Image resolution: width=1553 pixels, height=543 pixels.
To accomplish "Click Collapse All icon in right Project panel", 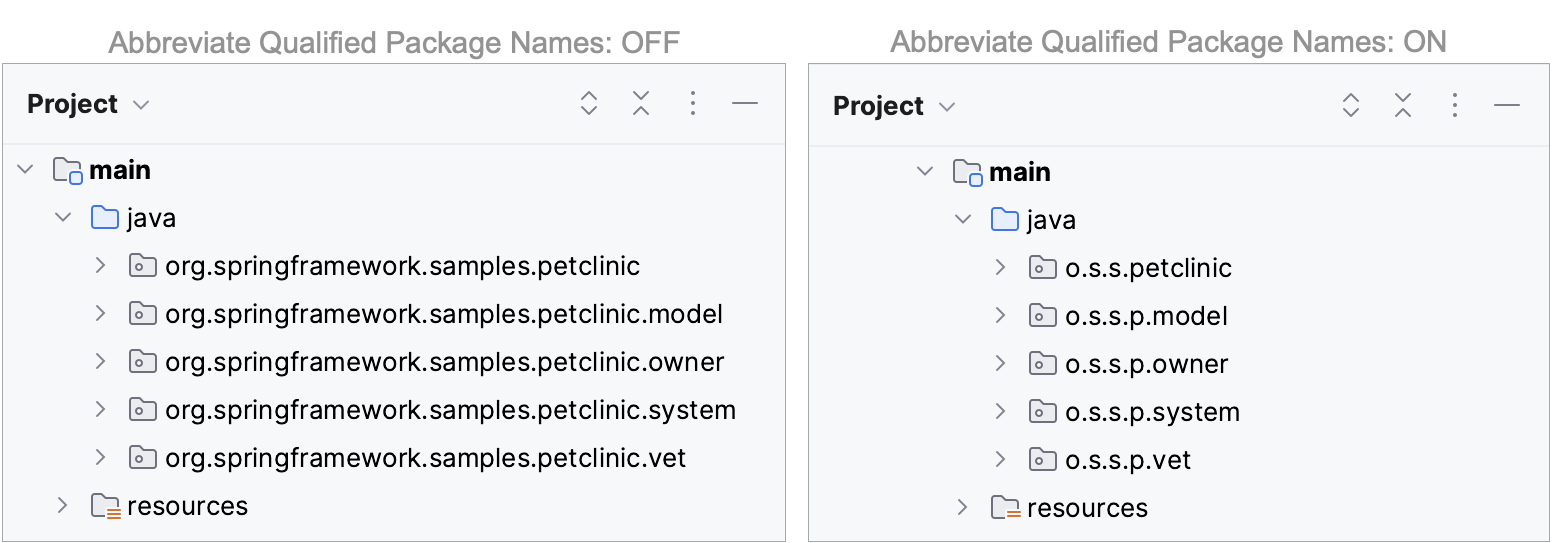I will [1403, 106].
